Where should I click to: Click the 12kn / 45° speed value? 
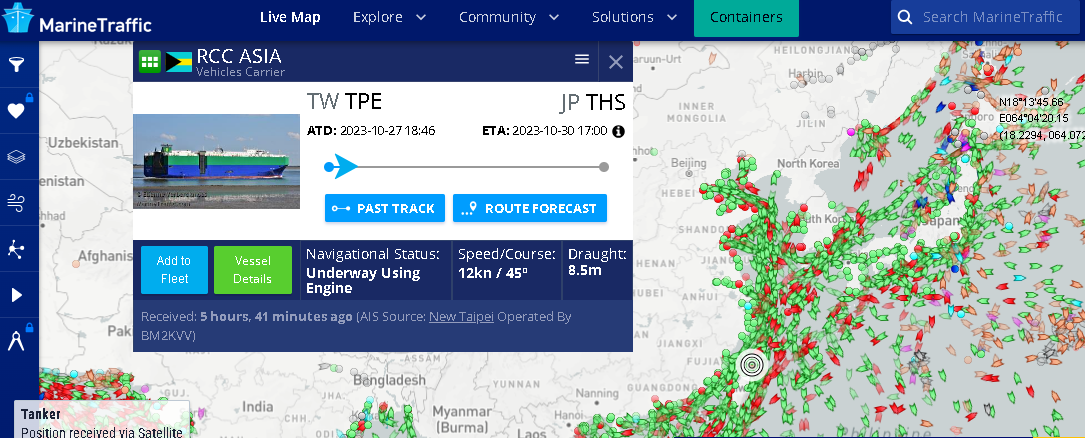pyautogui.click(x=493, y=273)
